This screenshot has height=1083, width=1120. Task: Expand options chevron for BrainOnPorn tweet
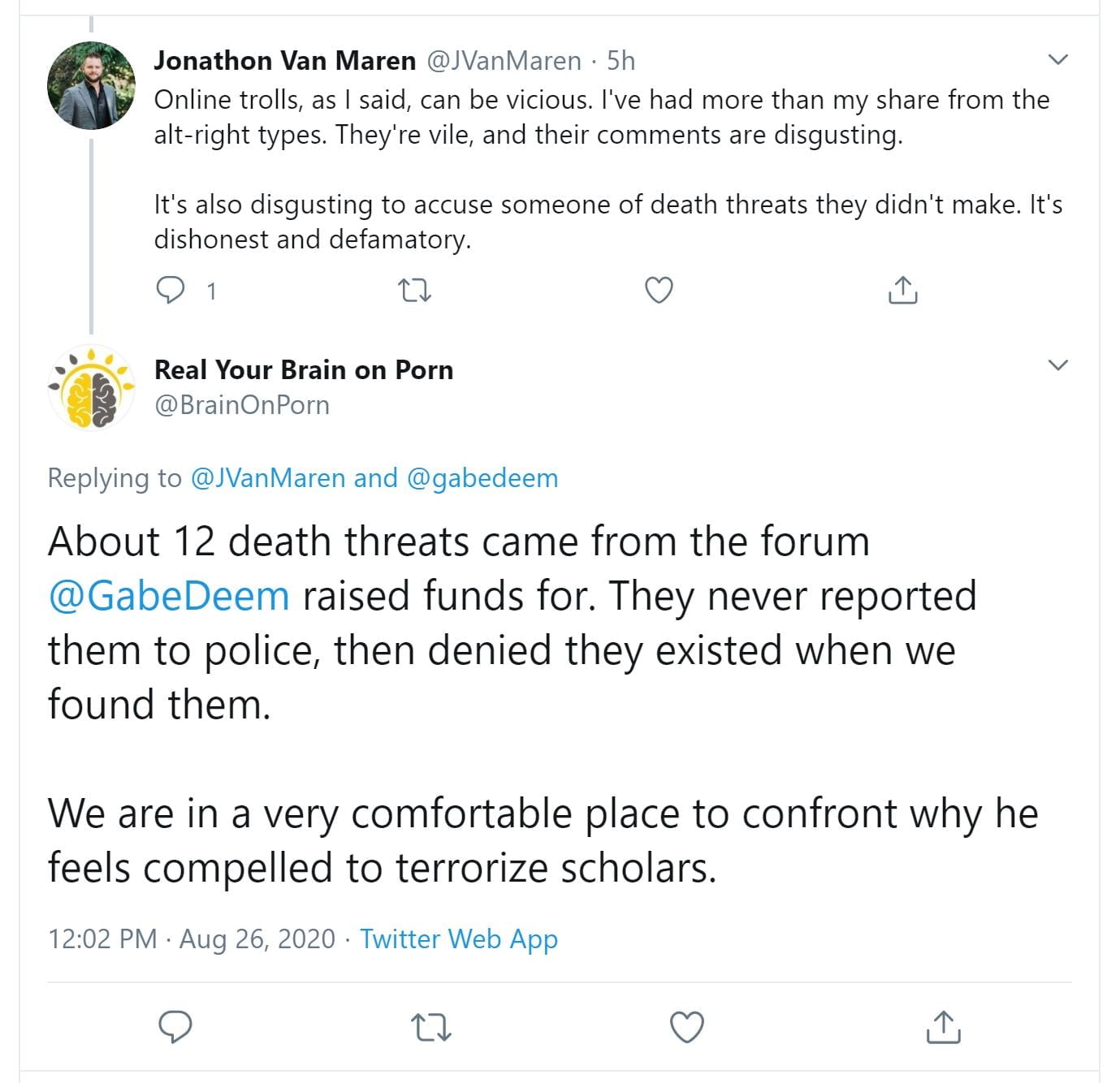[x=1057, y=365]
